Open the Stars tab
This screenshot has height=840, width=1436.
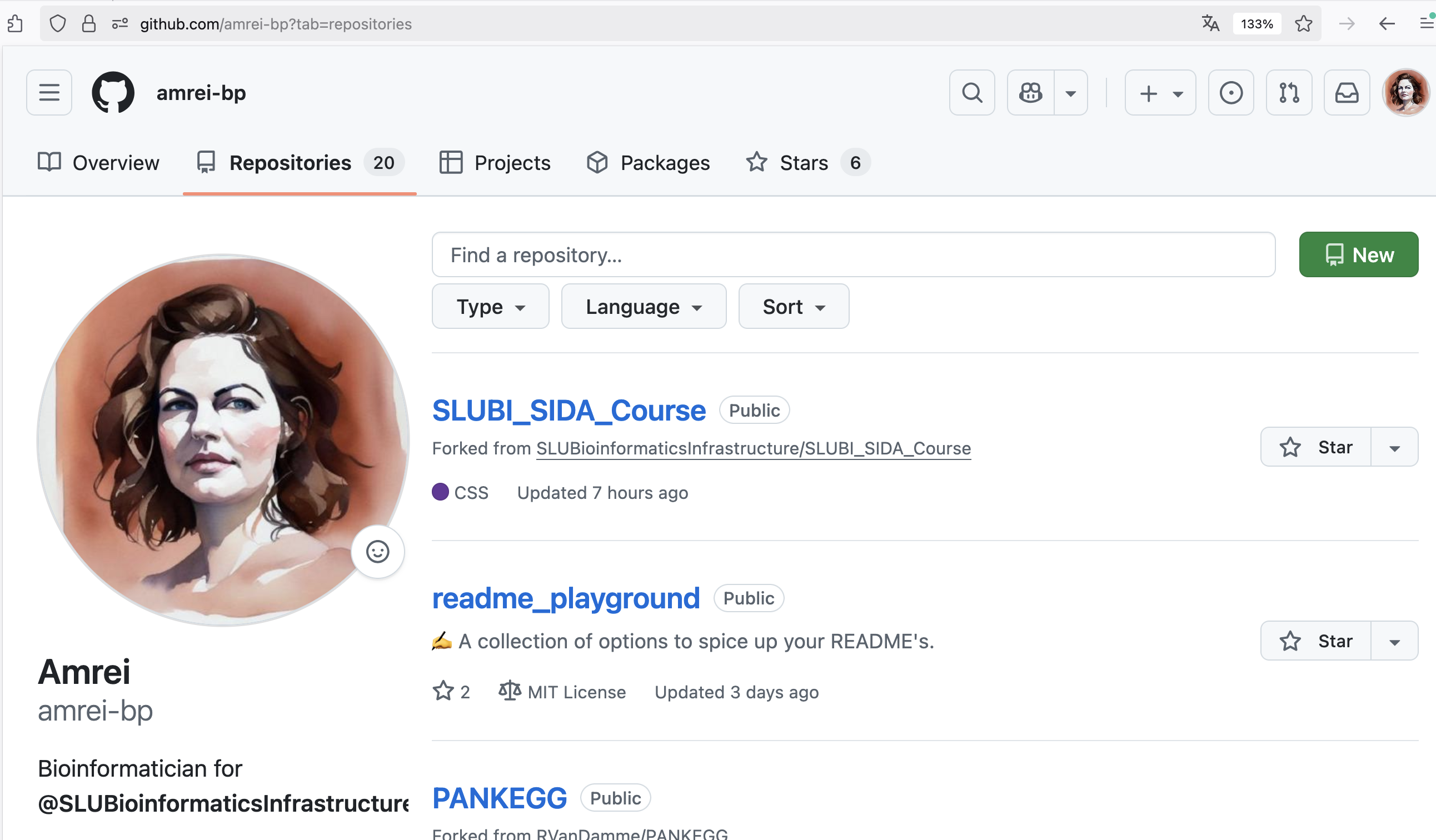pyautogui.click(x=807, y=163)
